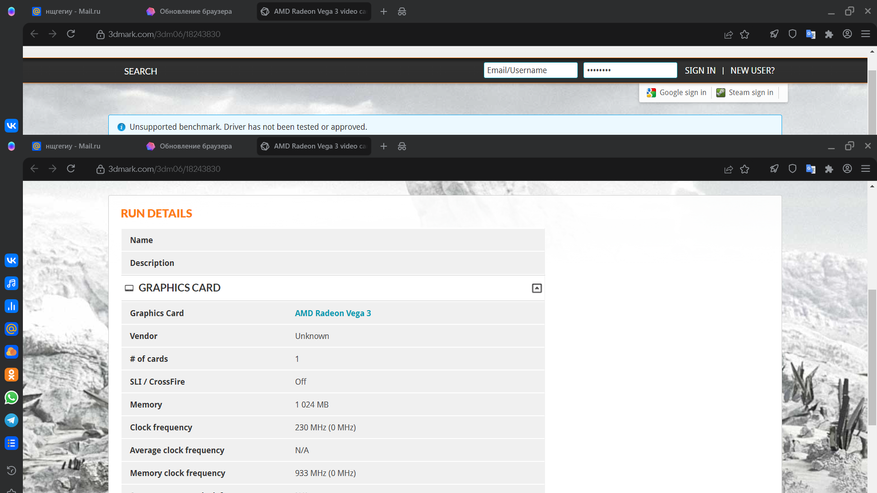The image size is (877, 493).
Task: Open hamburger menu in upper browser window
Action: (x=865, y=34)
